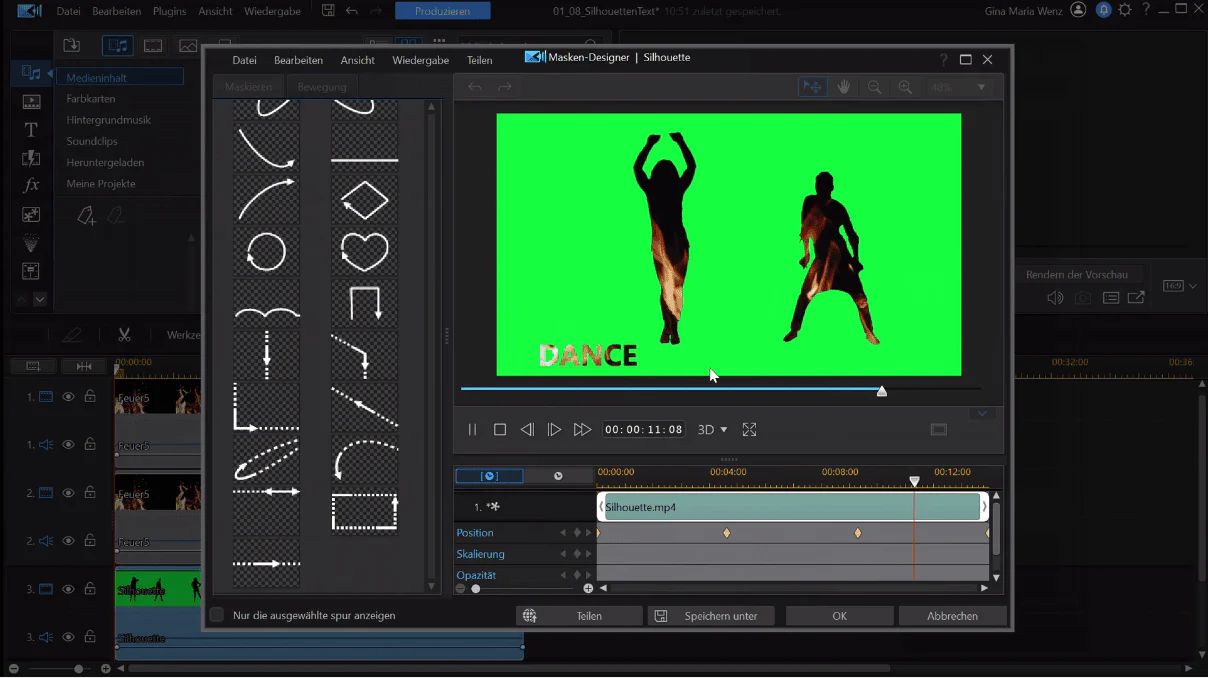Pick the double-bump wave motion path
1208x678 pixels.
click(266, 303)
